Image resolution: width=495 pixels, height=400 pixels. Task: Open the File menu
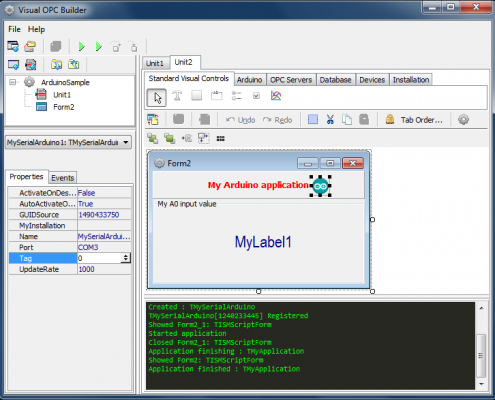(x=14, y=29)
